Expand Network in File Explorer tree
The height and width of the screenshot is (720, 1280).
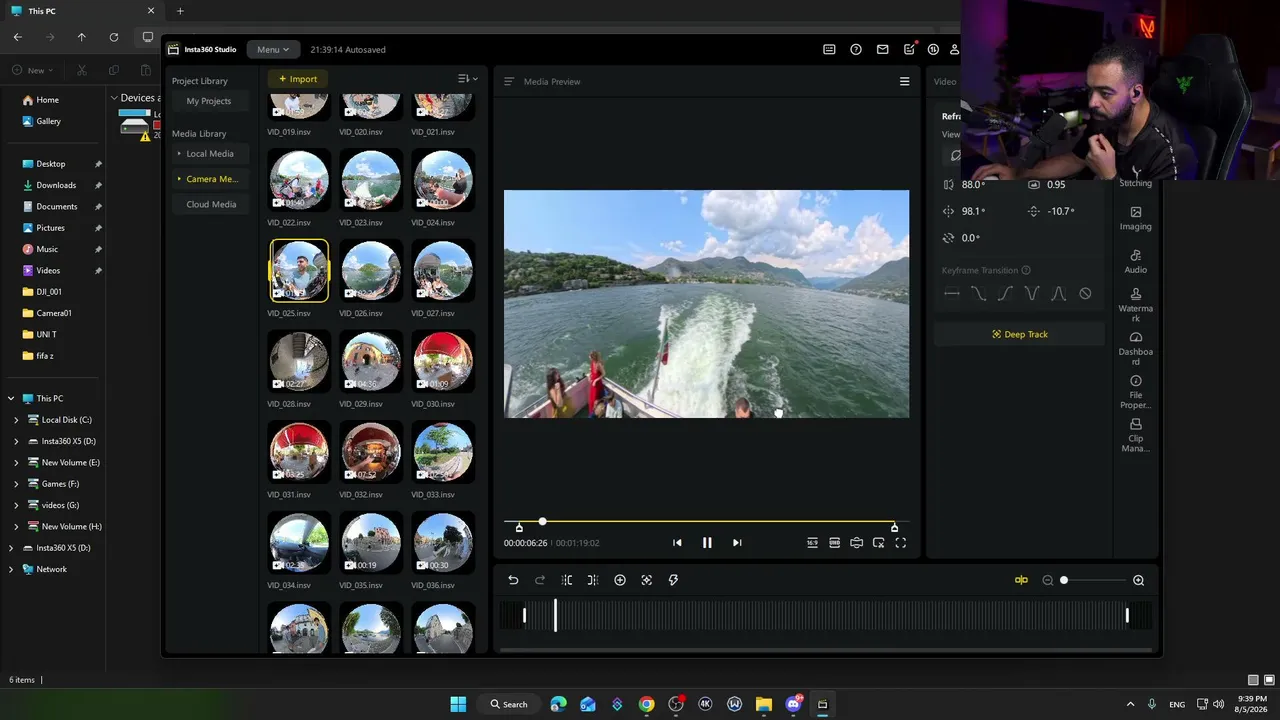pyautogui.click(x=11, y=569)
